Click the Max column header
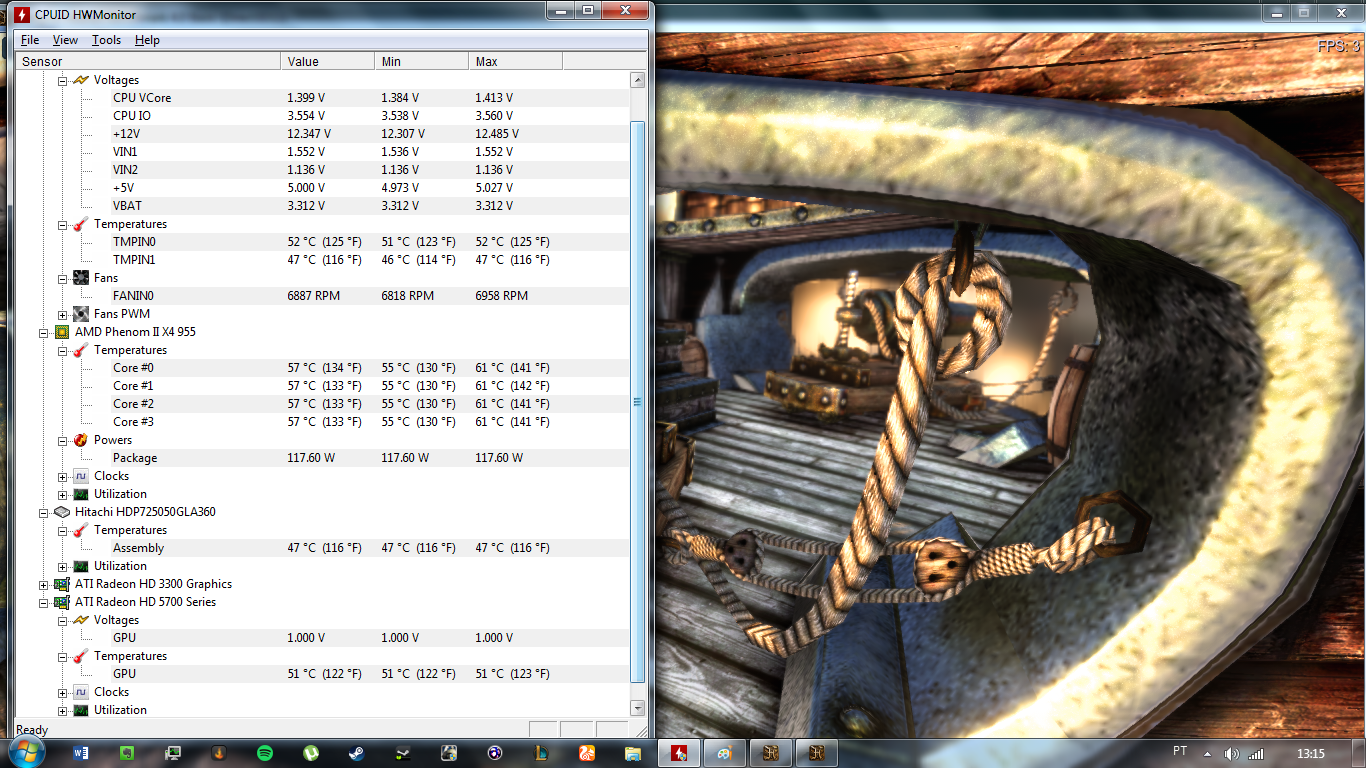The height and width of the screenshot is (768, 1366). click(516, 61)
